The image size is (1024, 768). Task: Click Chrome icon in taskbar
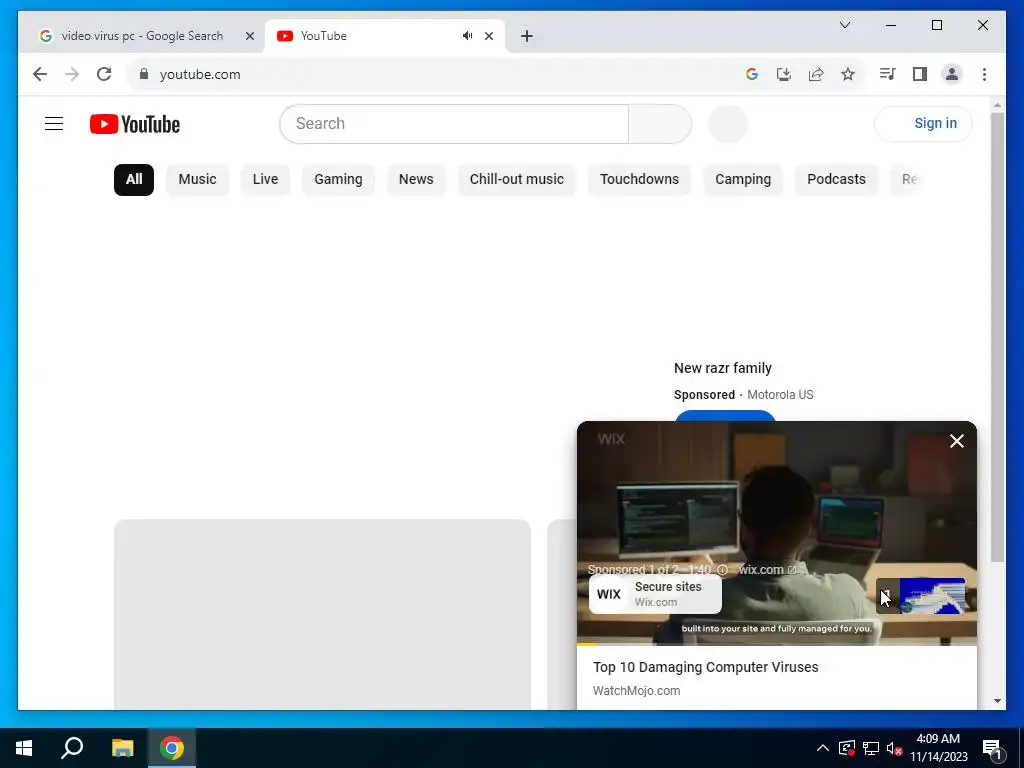(172, 748)
